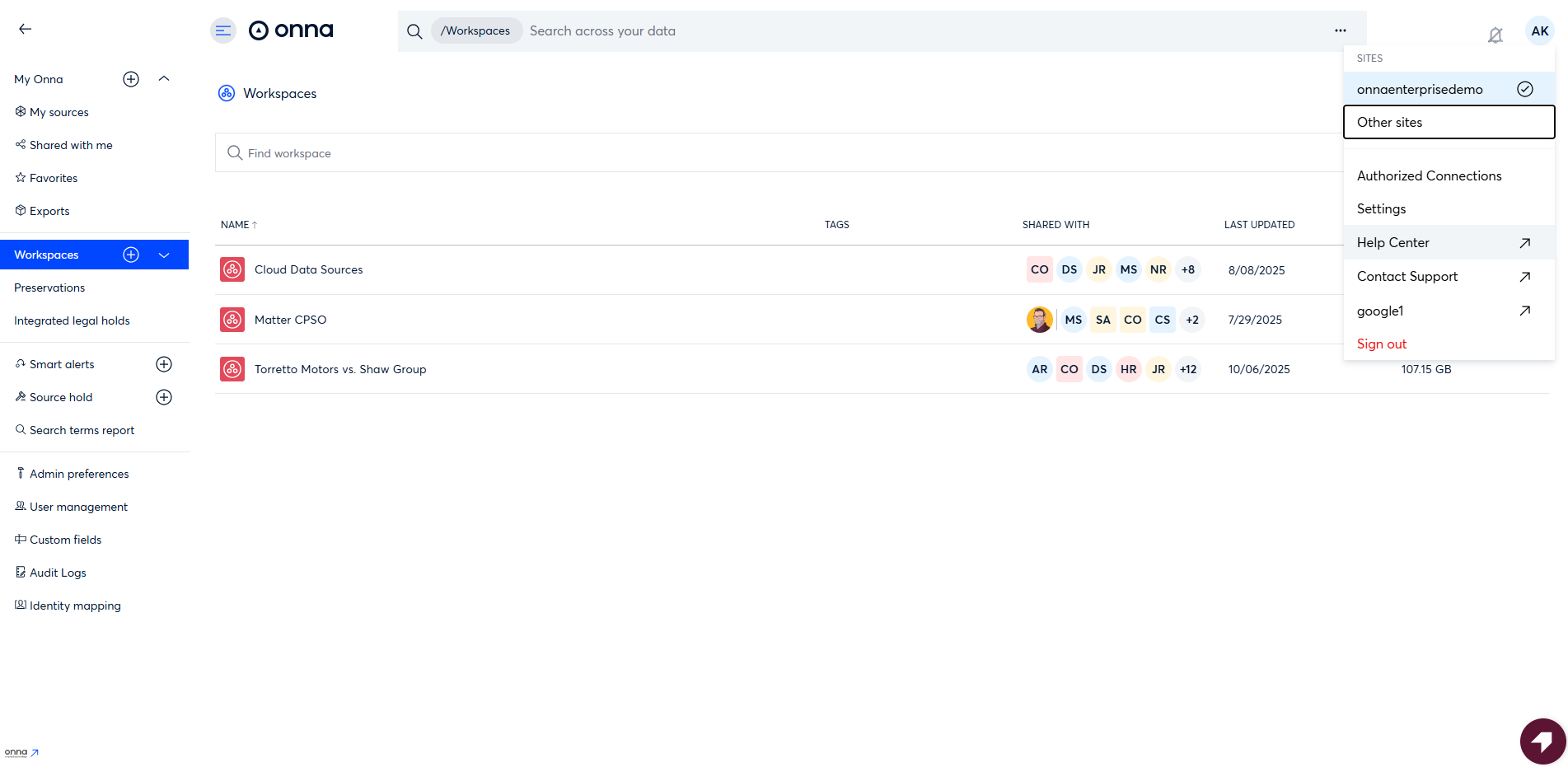Open the chat support bubble icon

pos(1542,741)
